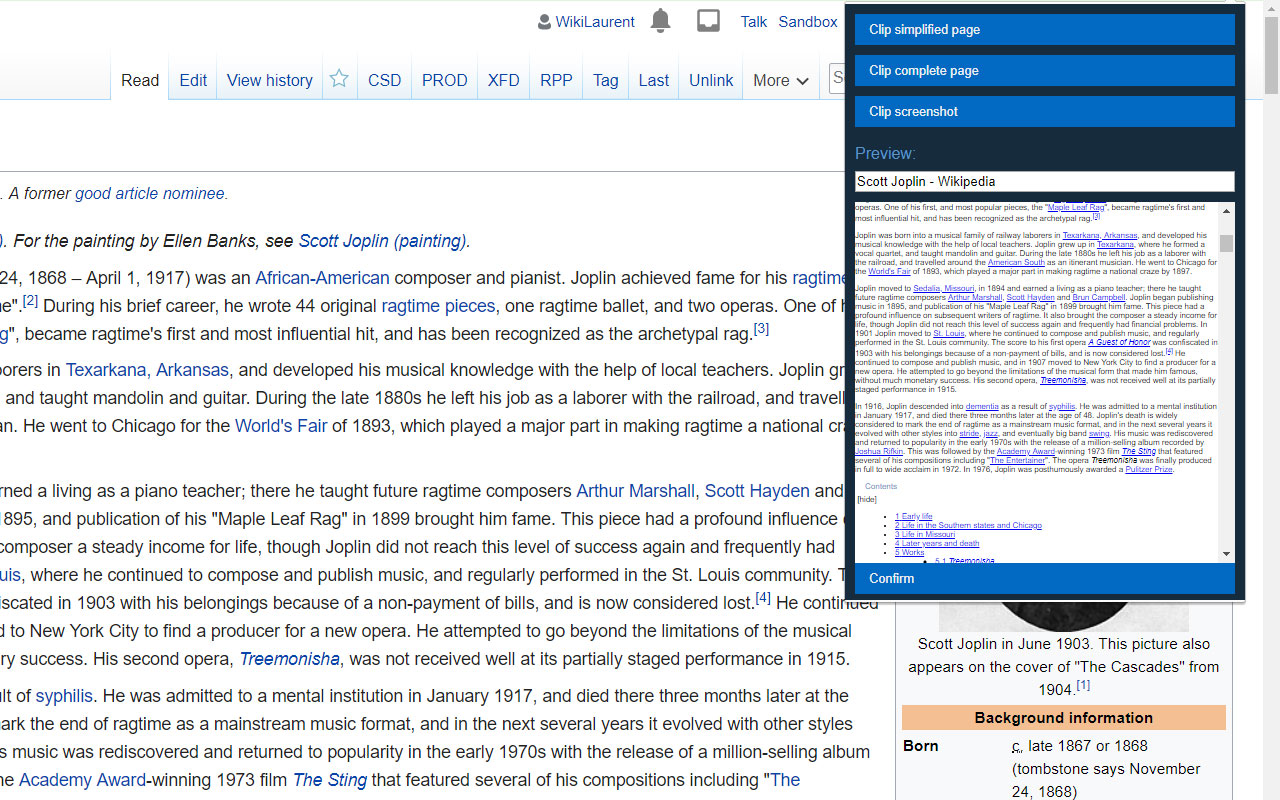Activate the PROD deletion tool
The image size is (1280, 800).
[444, 80]
